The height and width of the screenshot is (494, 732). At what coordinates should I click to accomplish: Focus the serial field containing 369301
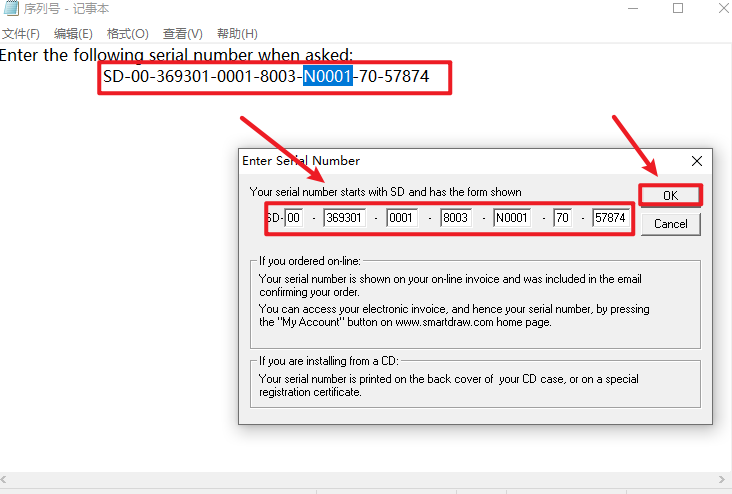(x=345, y=218)
